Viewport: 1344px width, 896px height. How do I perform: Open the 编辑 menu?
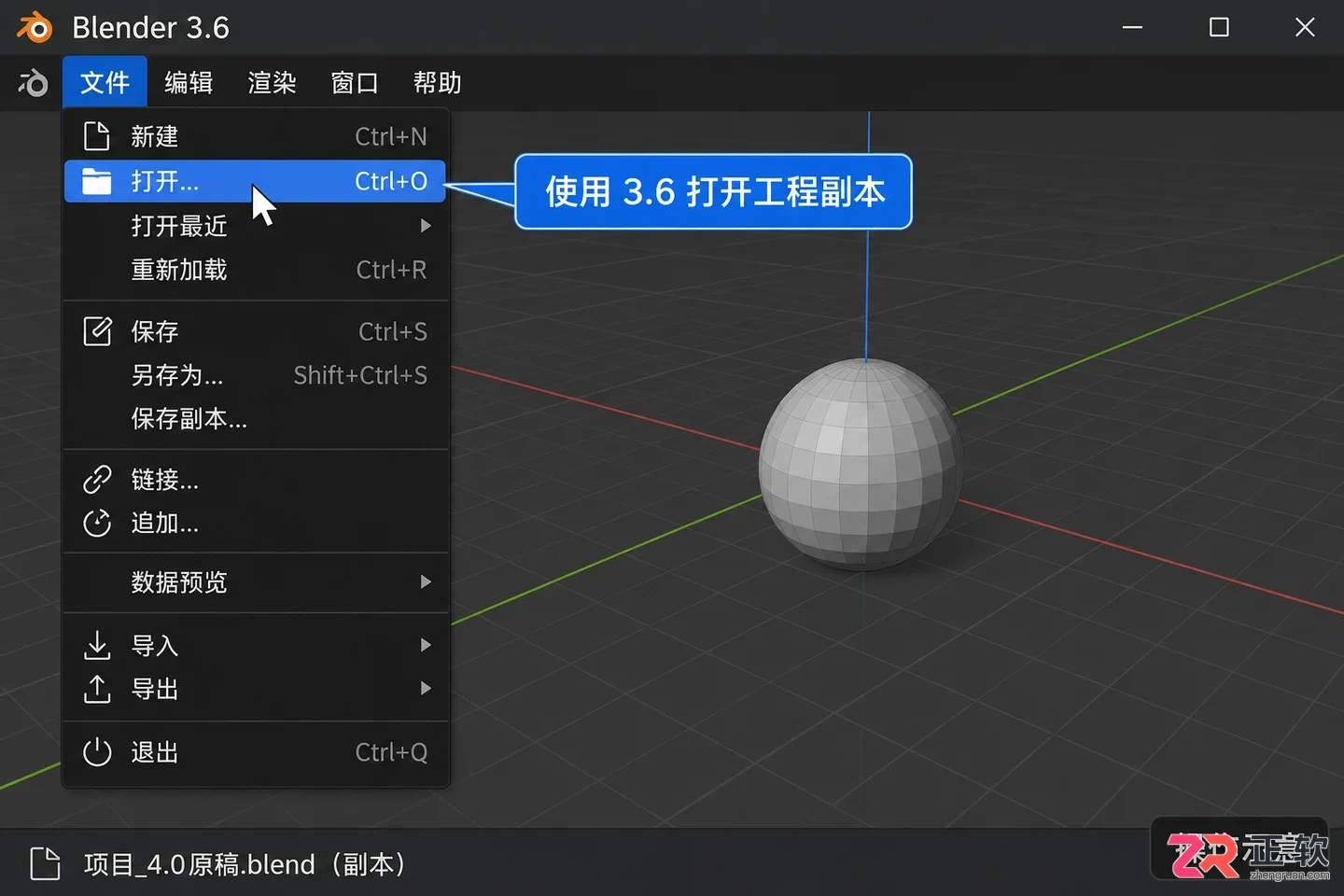189,83
